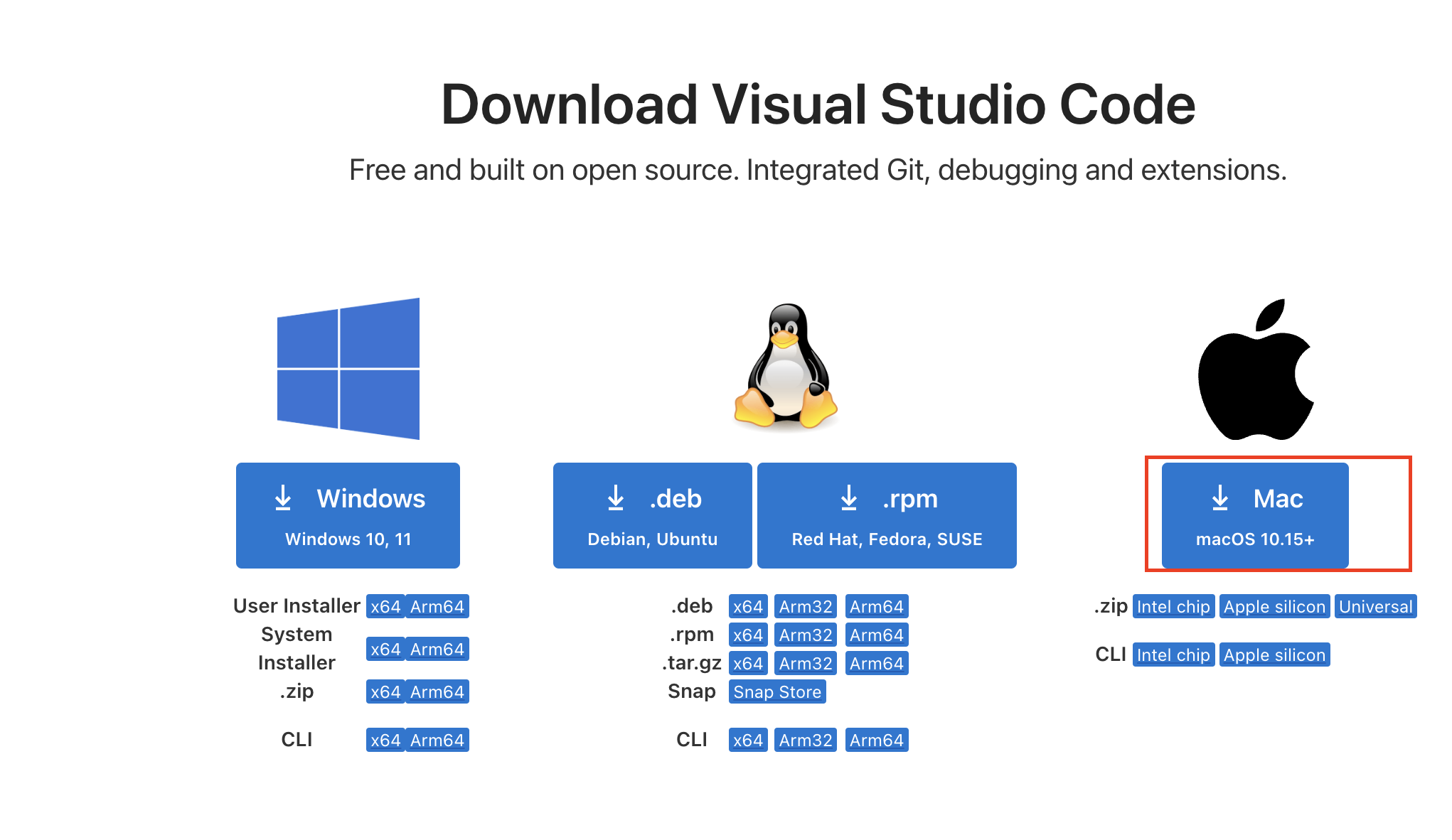Click the download arrow on the .deb button

click(x=616, y=498)
